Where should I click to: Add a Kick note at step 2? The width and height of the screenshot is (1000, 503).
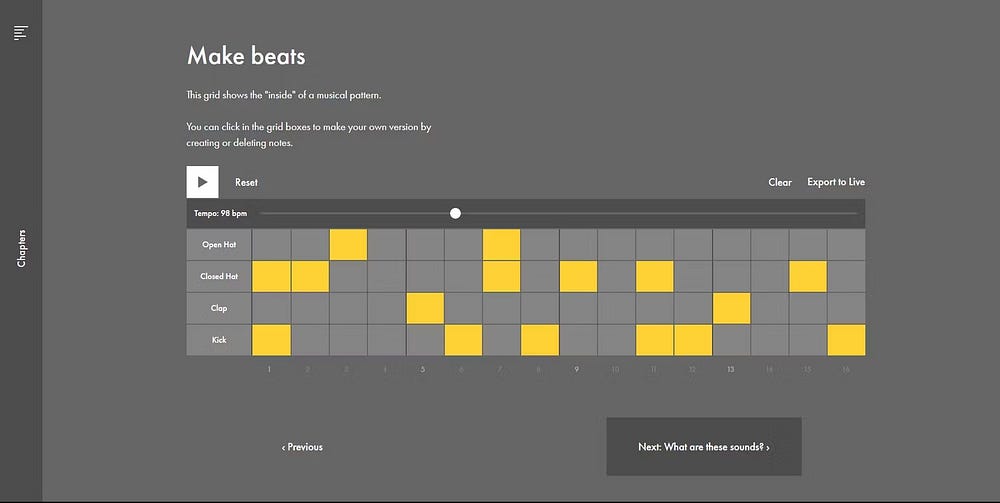(x=310, y=340)
